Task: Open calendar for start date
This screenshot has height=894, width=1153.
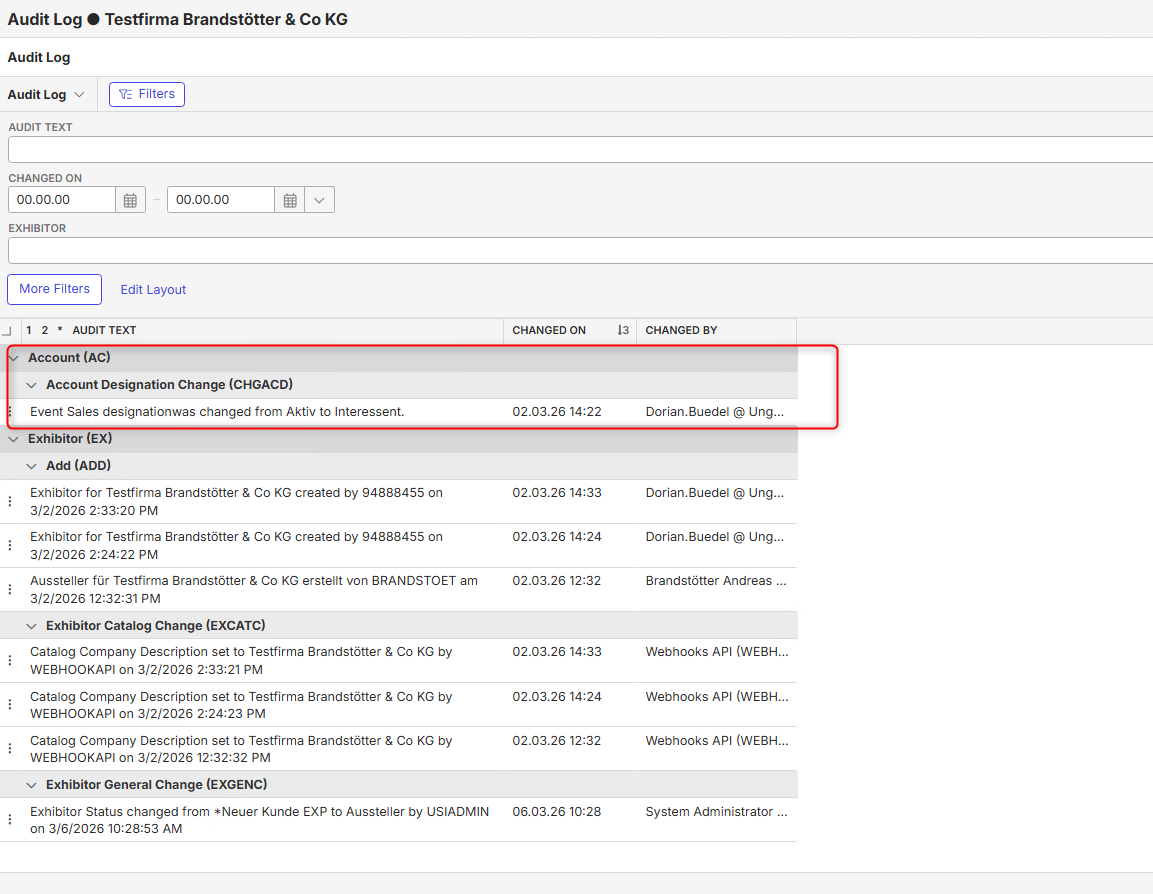Action: (x=130, y=200)
